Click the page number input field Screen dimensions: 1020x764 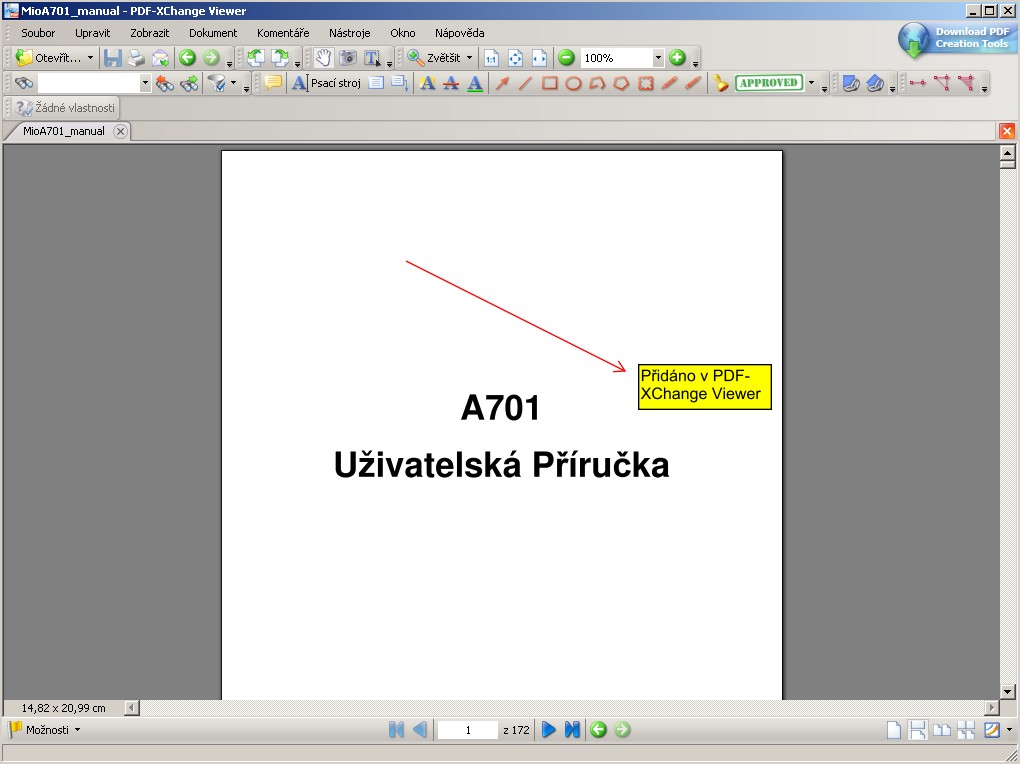[467, 730]
